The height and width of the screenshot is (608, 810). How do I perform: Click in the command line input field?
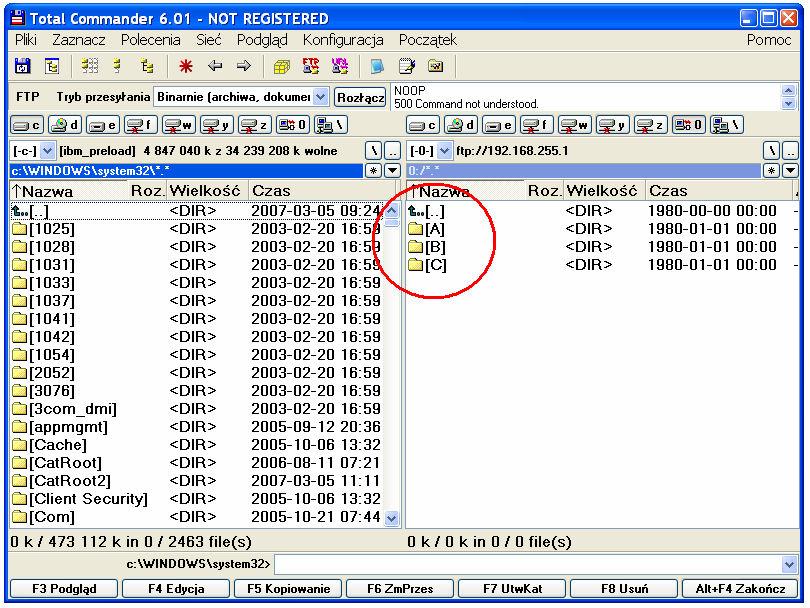pos(528,564)
